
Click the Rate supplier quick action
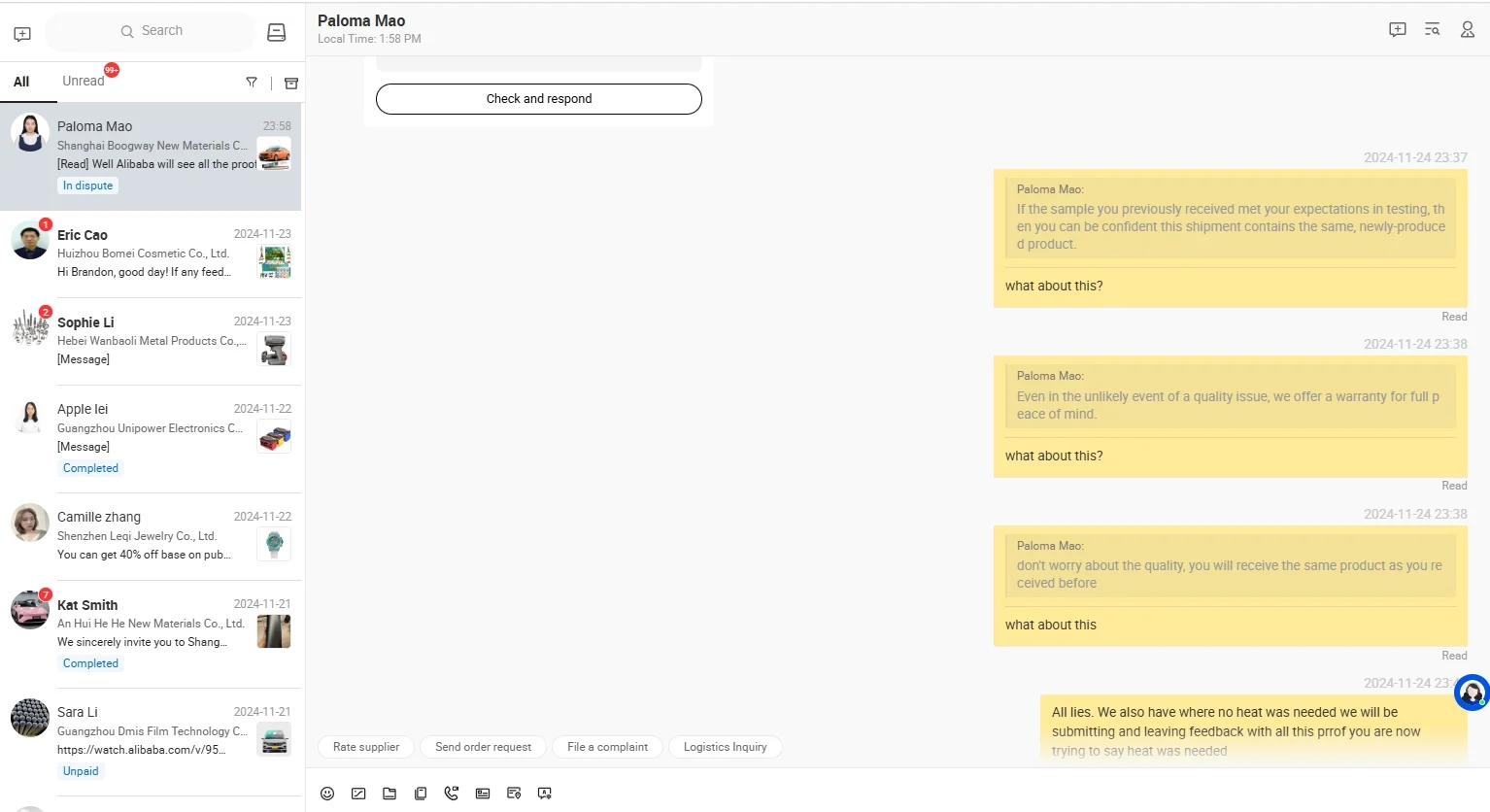point(366,747)
